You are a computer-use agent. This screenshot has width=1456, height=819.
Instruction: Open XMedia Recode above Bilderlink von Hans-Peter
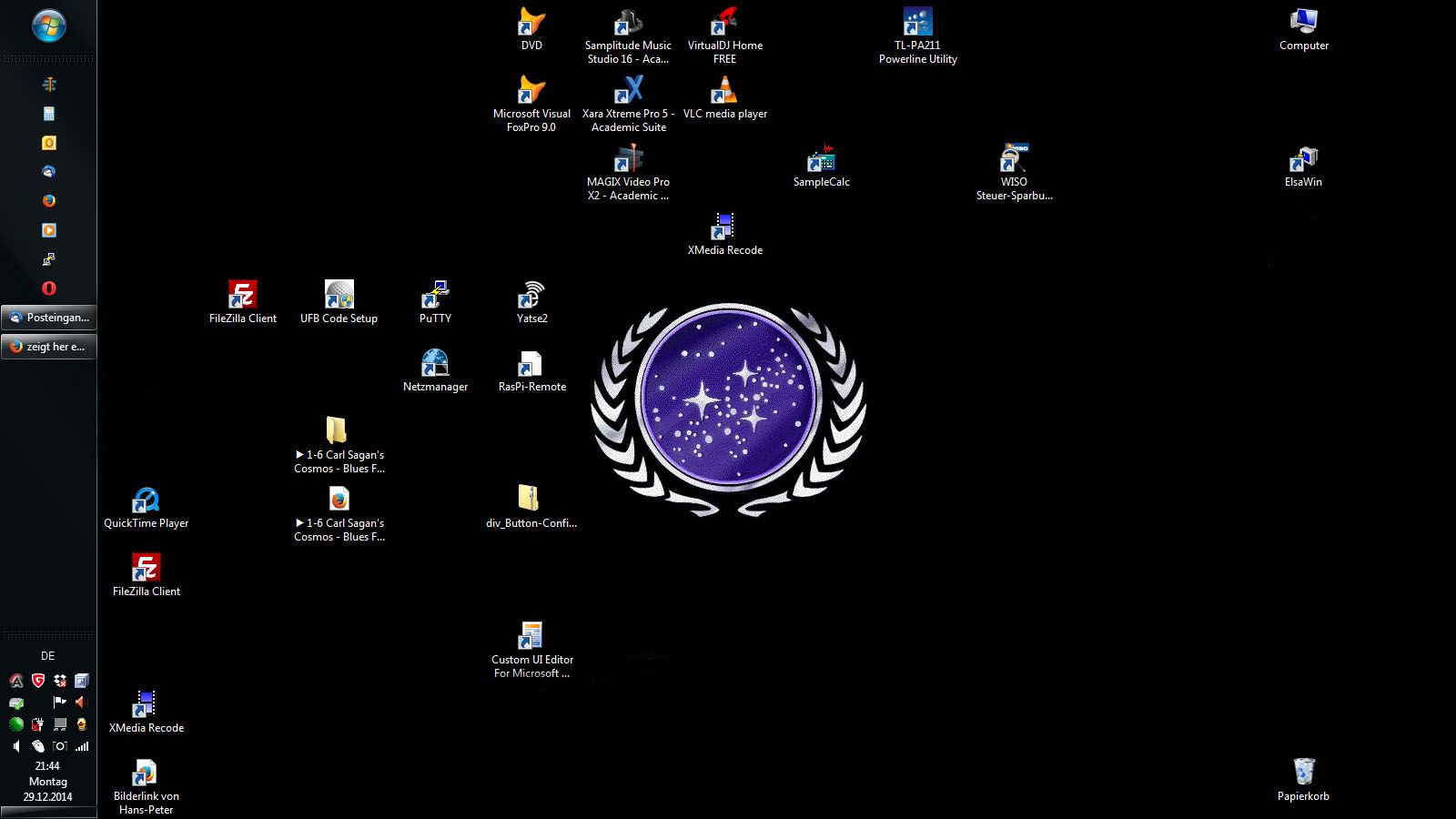click(146, 712)
